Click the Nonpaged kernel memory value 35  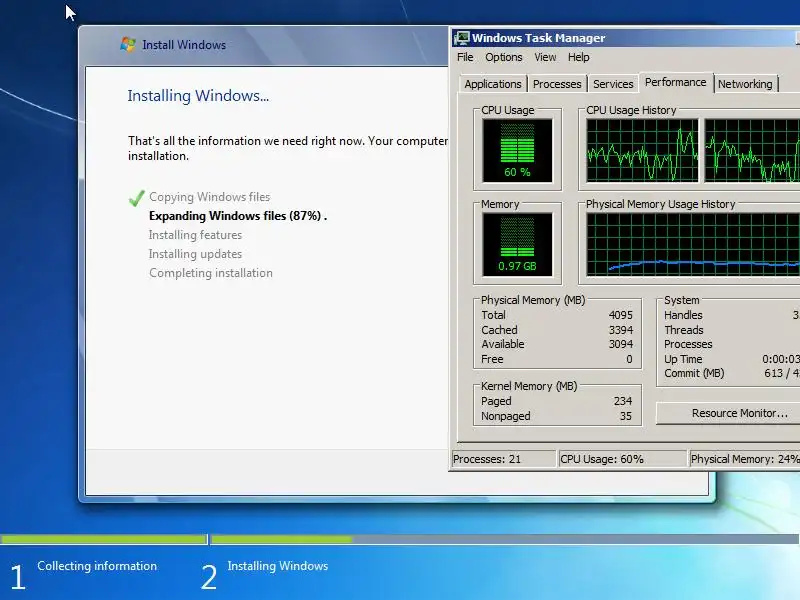pyautogui.click(x=626, y=416)
